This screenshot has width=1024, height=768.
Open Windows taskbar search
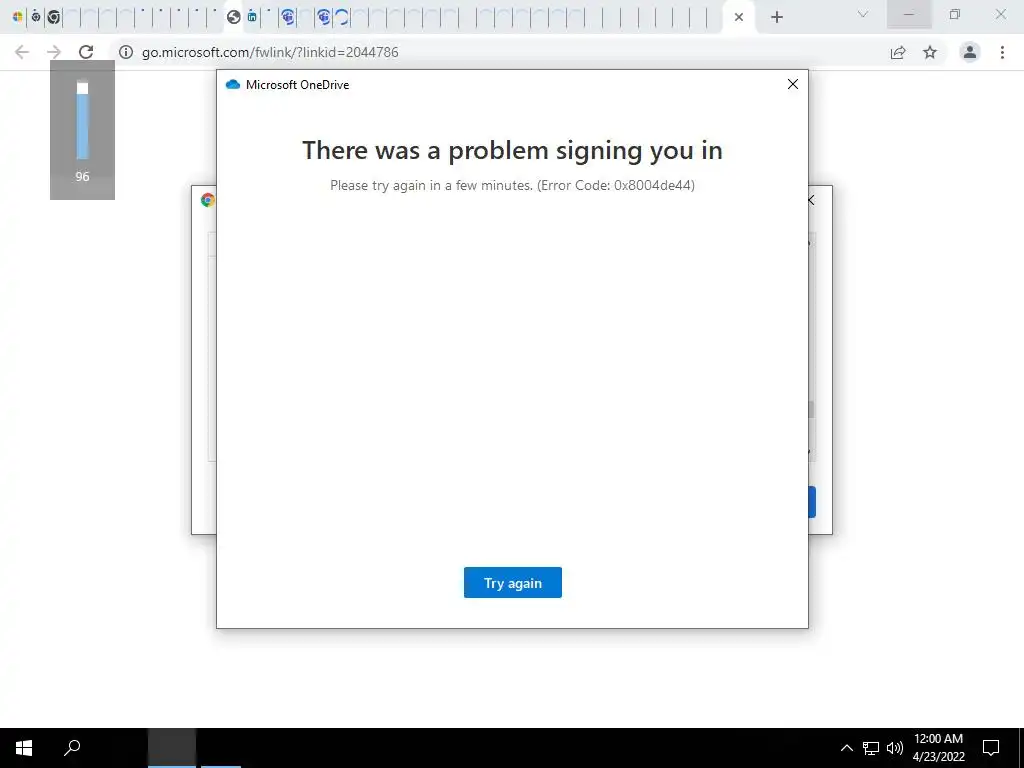click(72, 748)
